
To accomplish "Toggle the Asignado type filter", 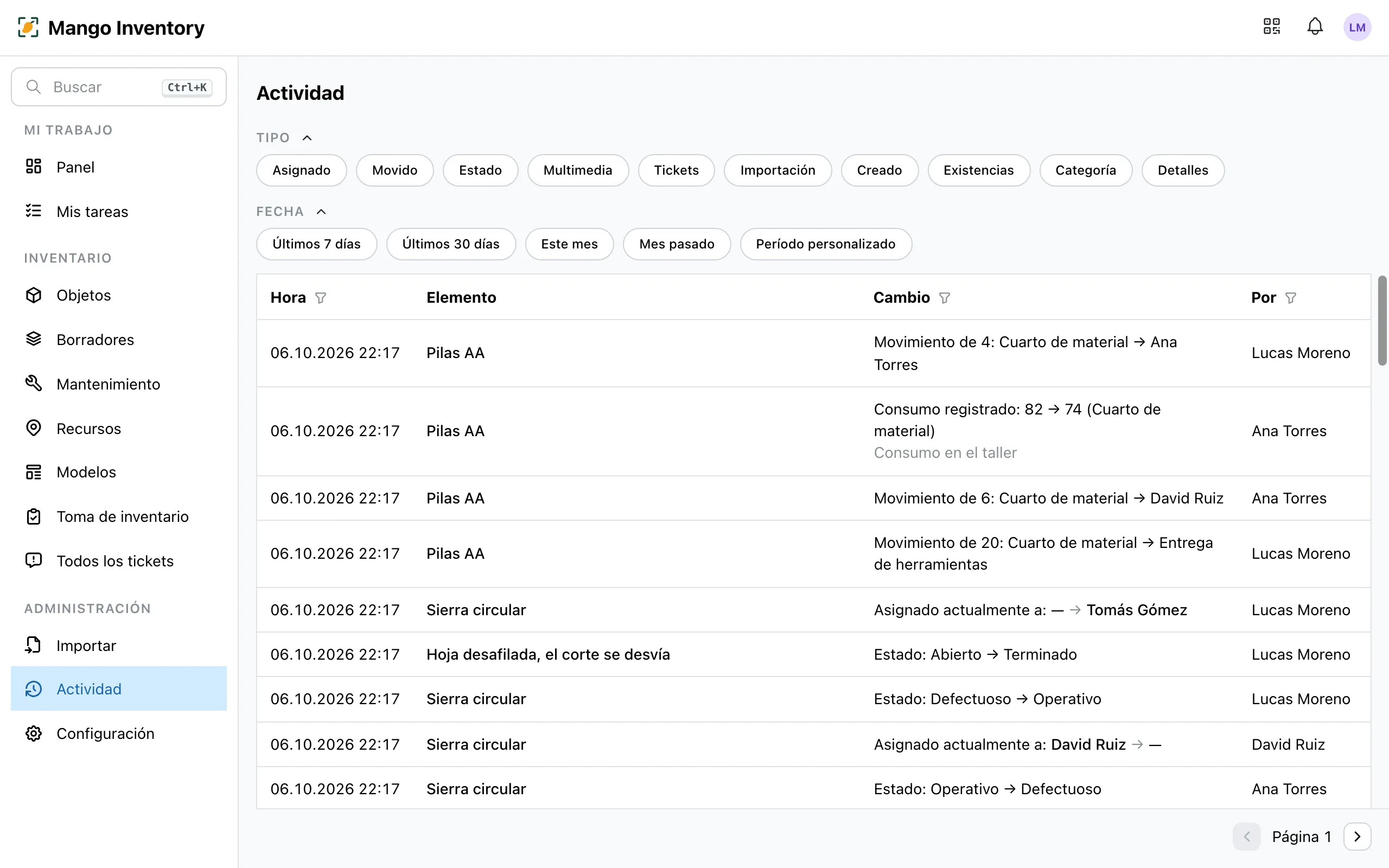I will [301, 170].
